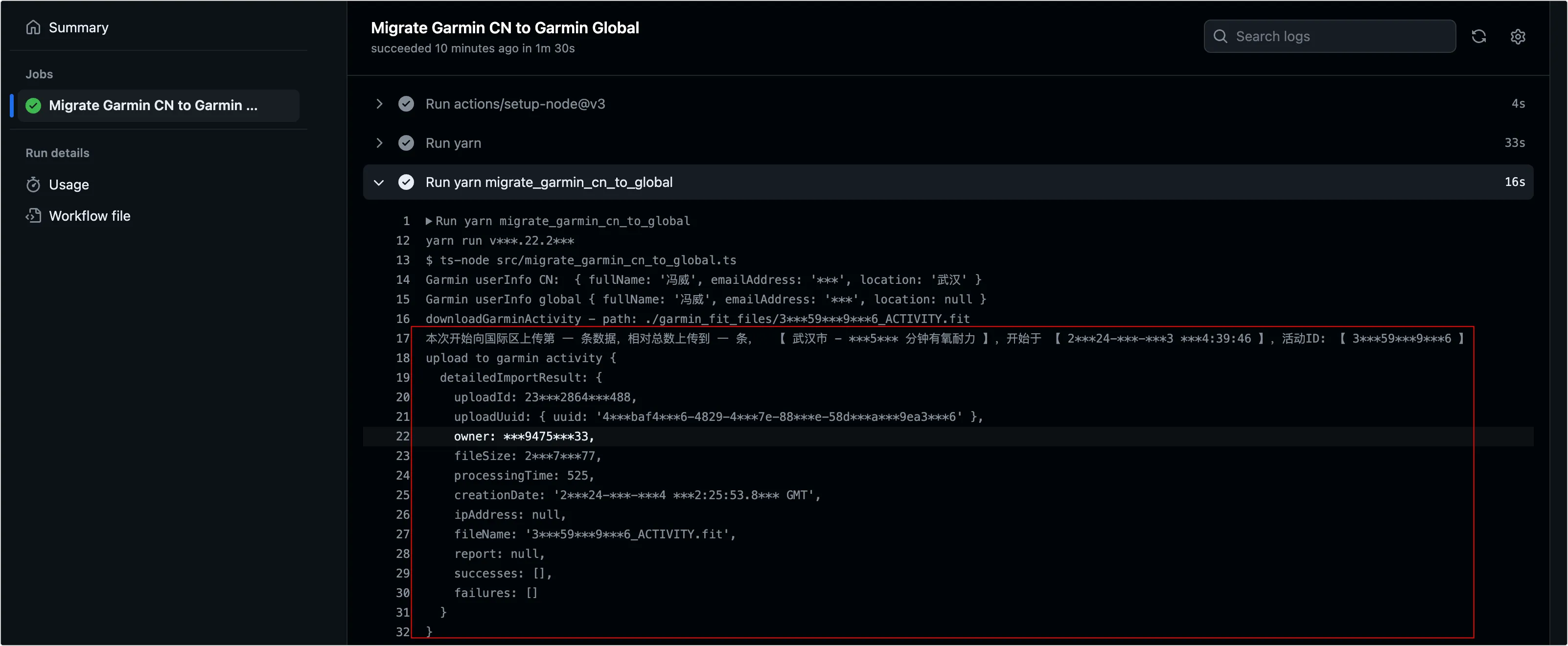Screen dimensions: 1568x646
Task: Click the green success check on job
Action: coord(33,105)
